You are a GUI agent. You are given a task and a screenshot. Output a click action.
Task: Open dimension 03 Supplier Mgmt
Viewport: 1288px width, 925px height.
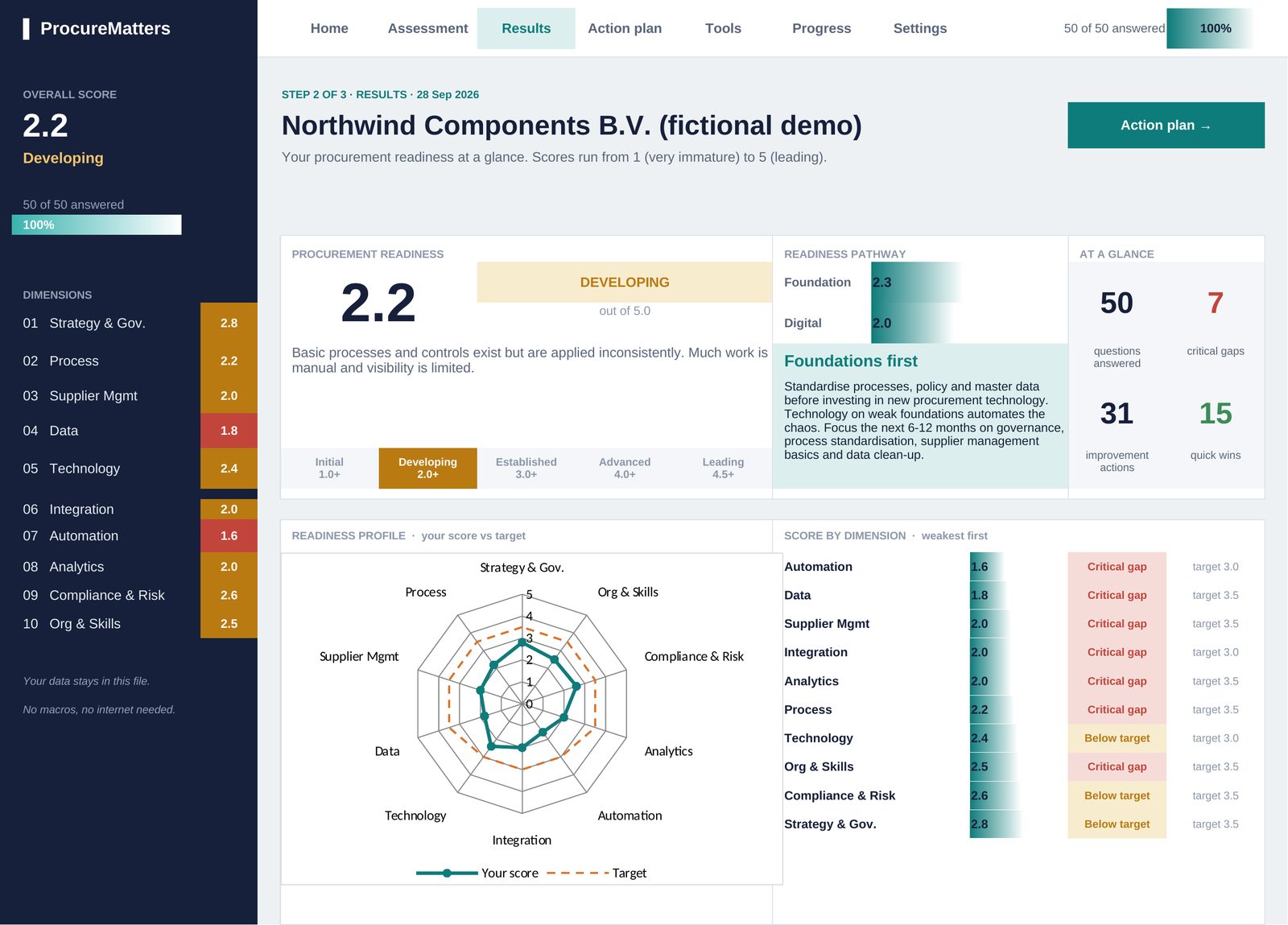129,395
